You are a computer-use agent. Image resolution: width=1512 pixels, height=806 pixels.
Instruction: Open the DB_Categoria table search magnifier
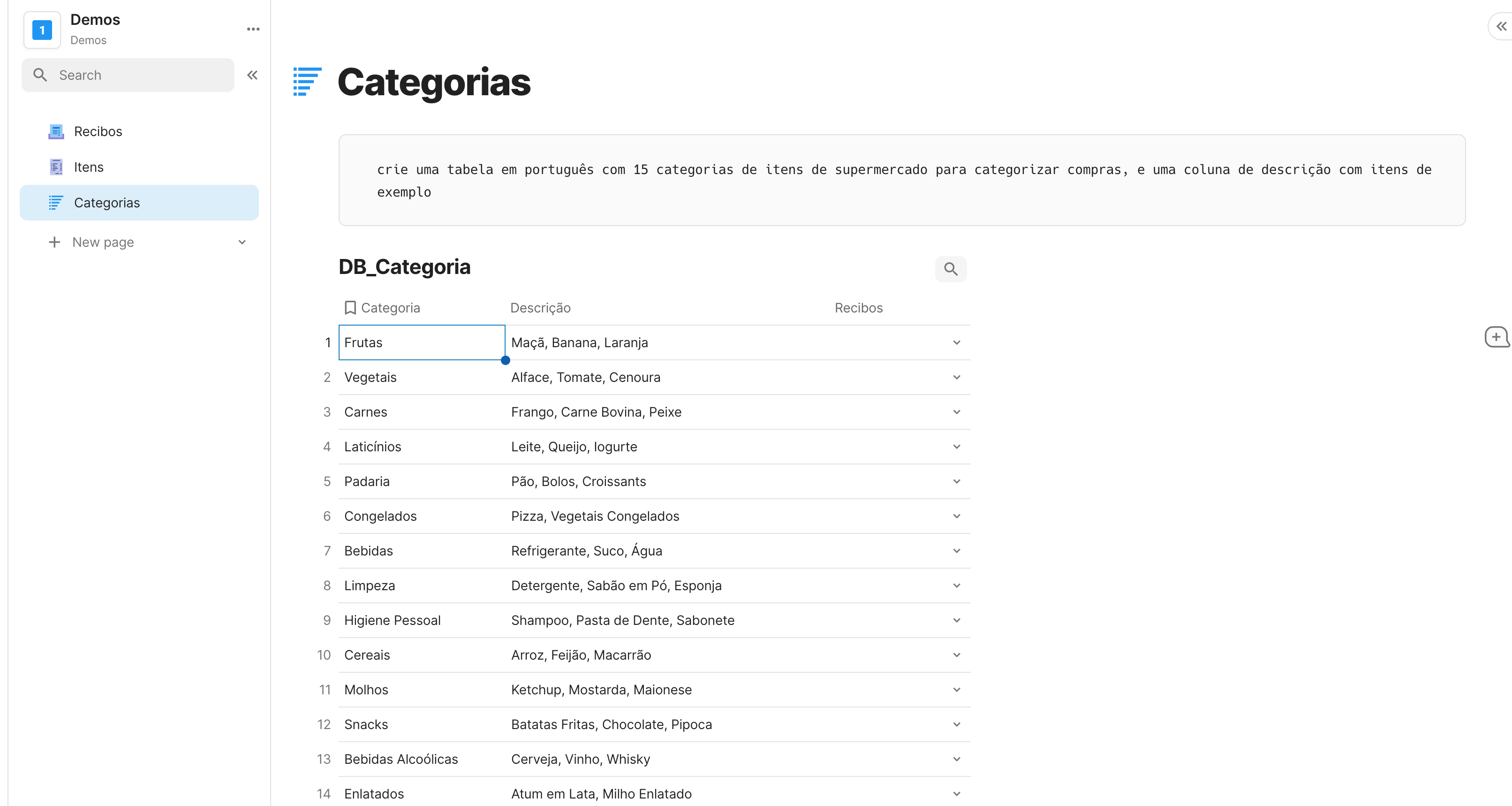pyautogui.click(x=950, y=269)
